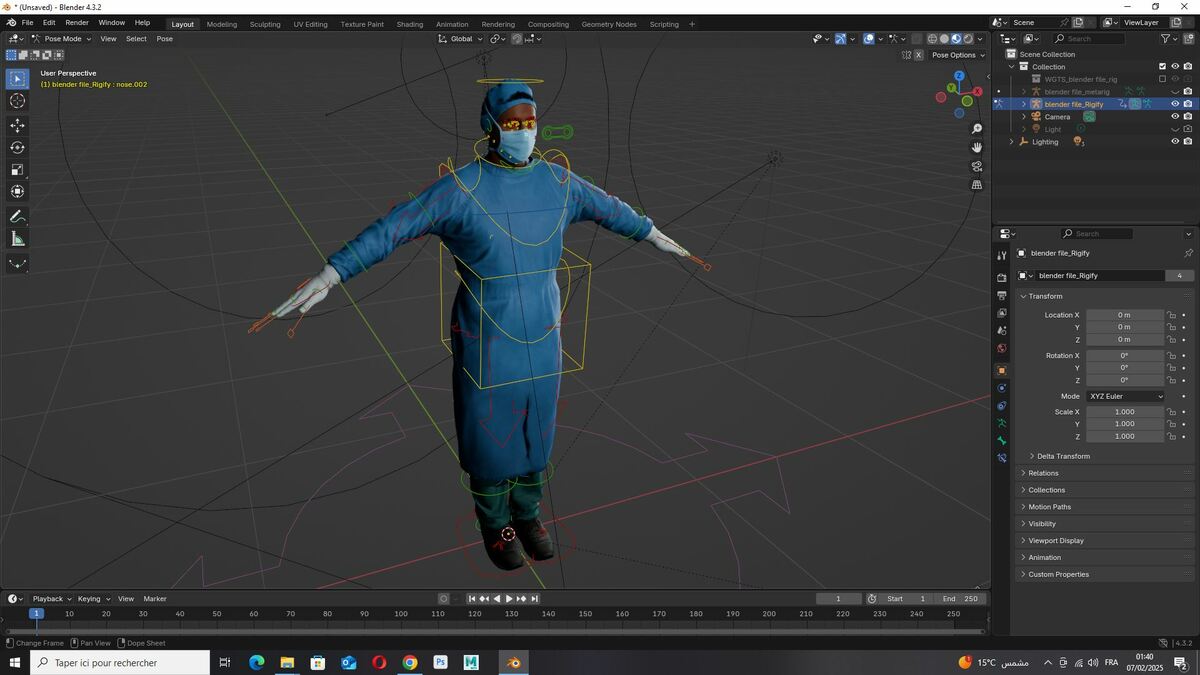Lock the Location X value
This screenshot has width=1200, height=675.
tap(1171, 315)
